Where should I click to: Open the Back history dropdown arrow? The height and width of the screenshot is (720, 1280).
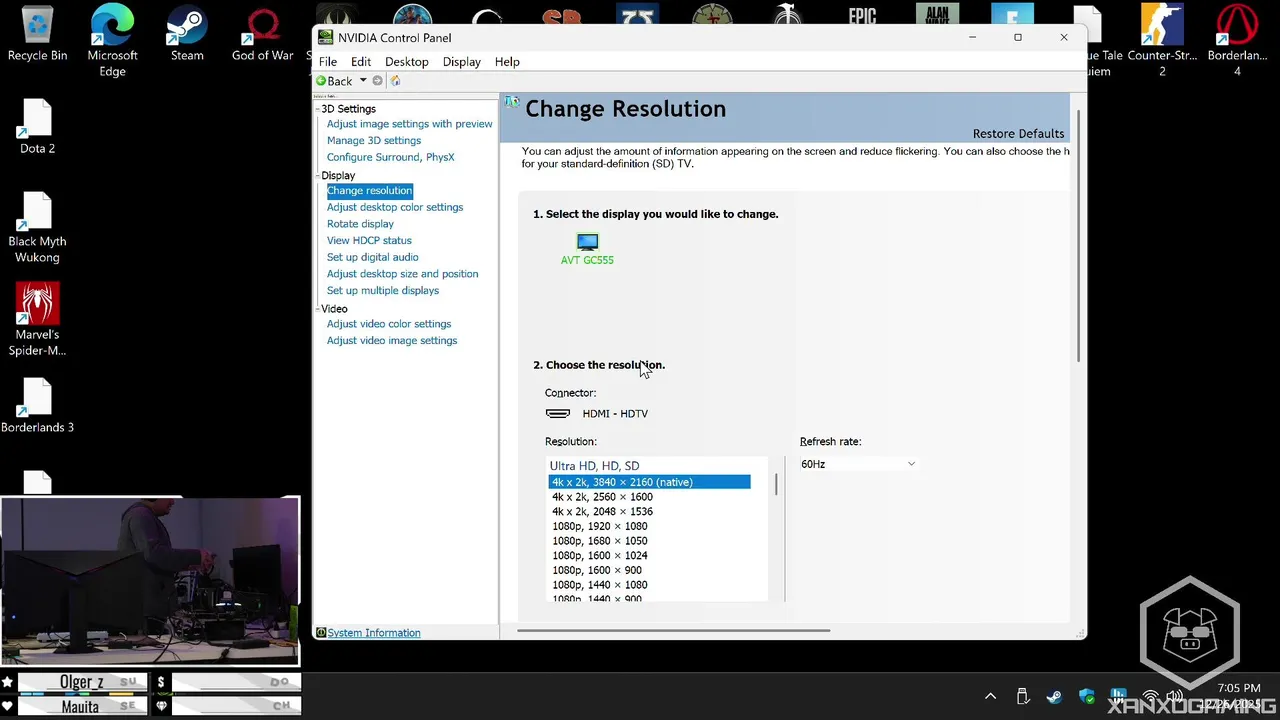click(x=363, y=81)
